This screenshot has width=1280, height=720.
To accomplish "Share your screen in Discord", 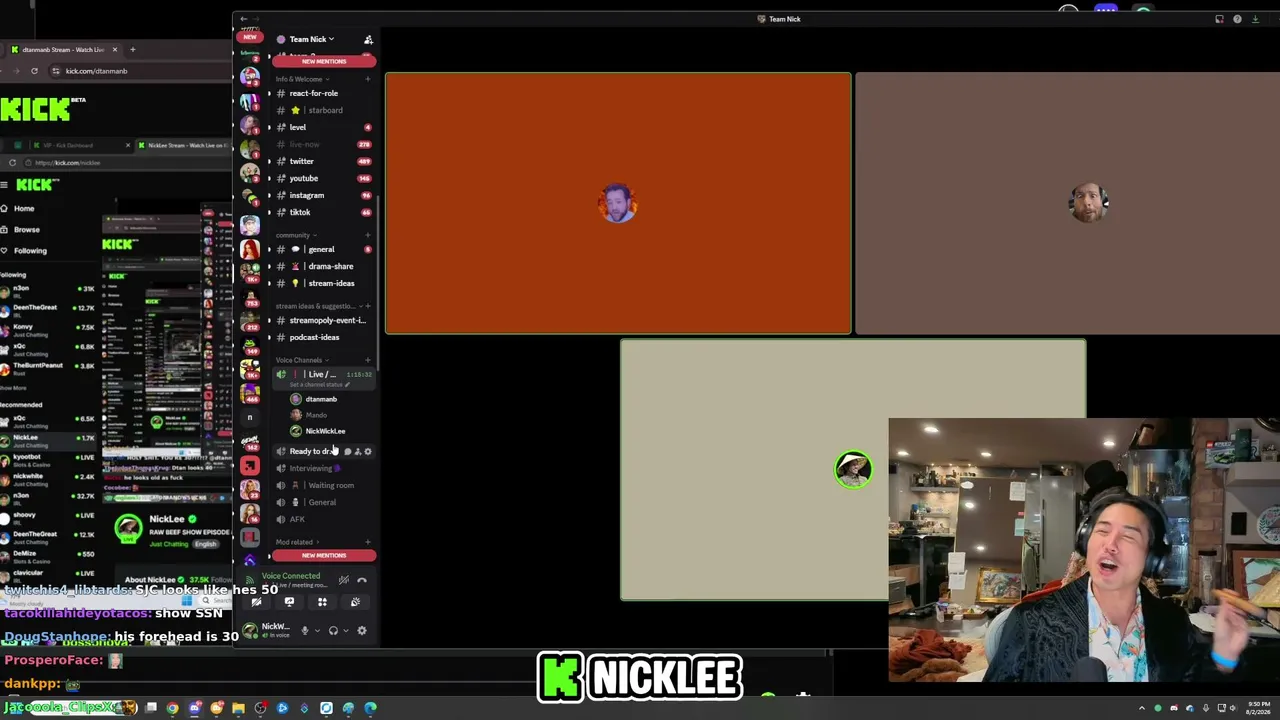I will coord(289,602).
